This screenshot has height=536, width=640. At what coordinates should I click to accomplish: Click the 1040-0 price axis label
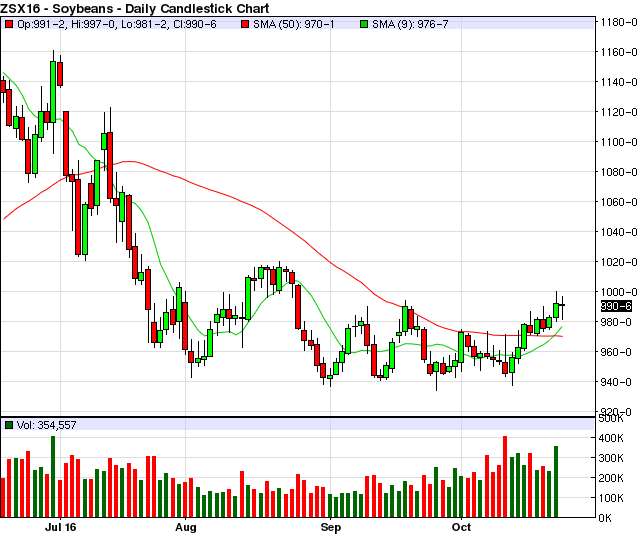click(618, 232)
